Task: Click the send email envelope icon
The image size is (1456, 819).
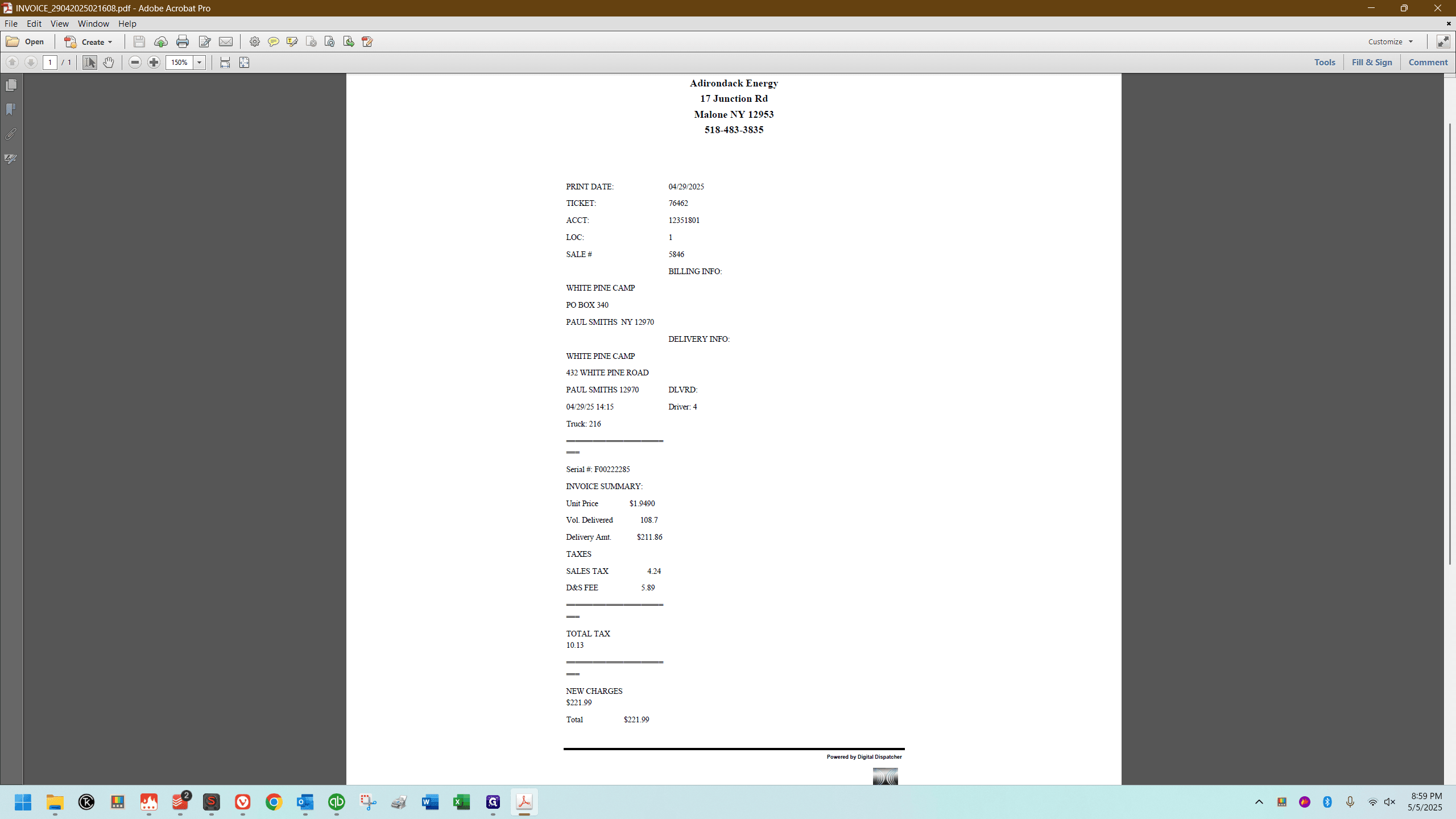Action: click(226, 42)
